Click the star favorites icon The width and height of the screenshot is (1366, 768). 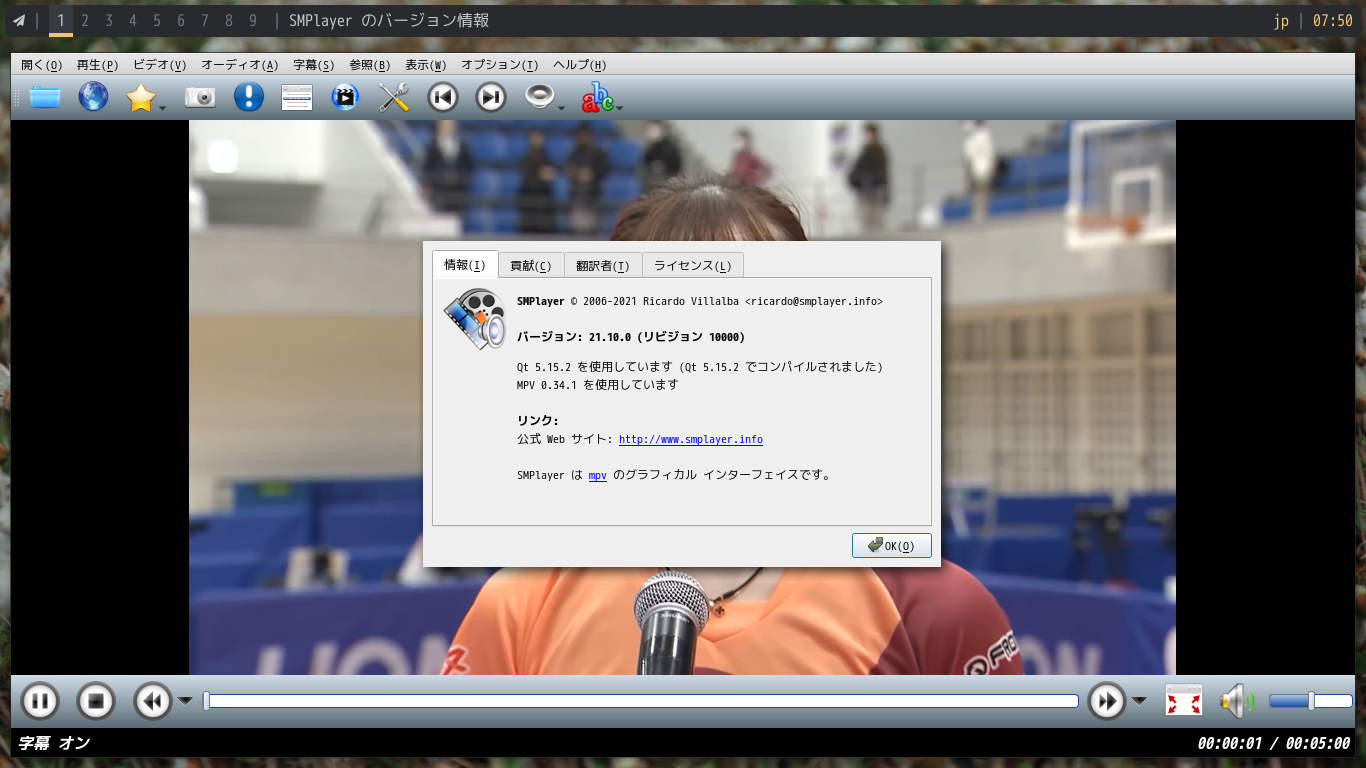click(x=141, y=97)
